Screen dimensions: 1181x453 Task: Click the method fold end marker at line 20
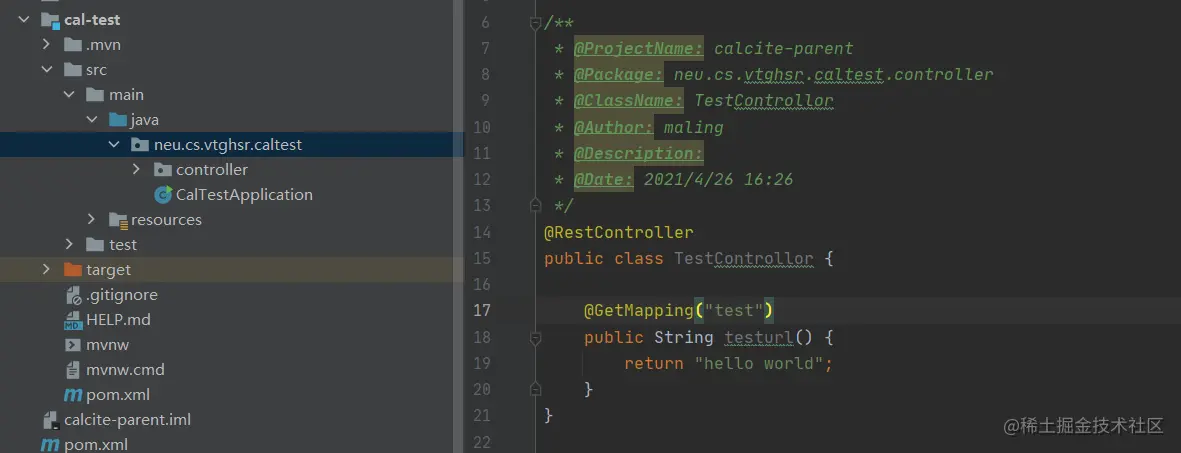(x=535, y=389)
